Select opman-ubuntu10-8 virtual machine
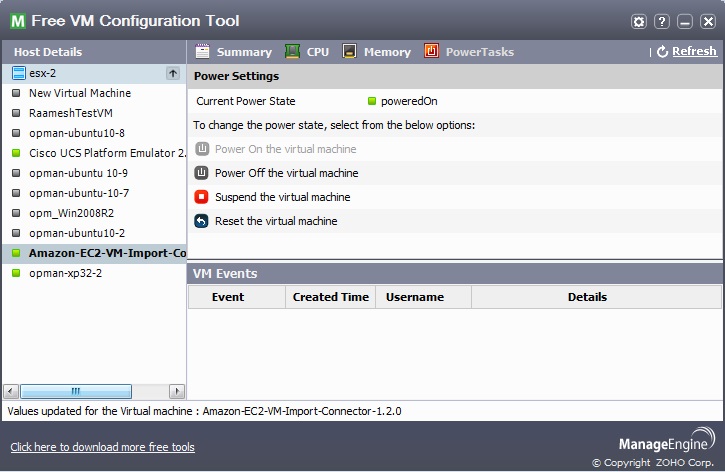 point(77,133)
